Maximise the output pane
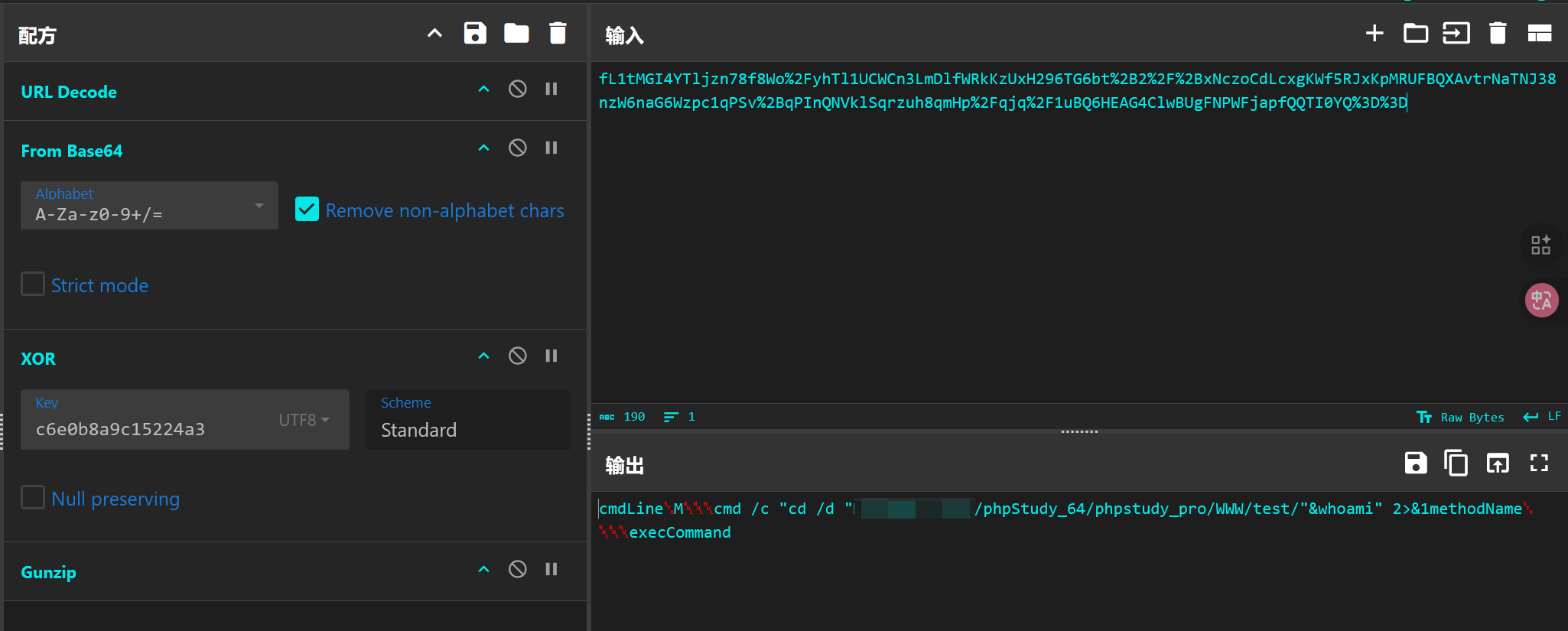The width and height of the screenshot is (1568, 631). point(1539,463)
